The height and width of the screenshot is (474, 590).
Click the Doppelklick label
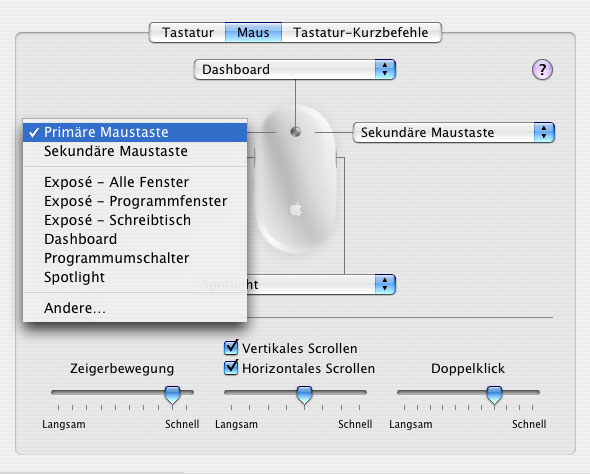click(468, 368)
